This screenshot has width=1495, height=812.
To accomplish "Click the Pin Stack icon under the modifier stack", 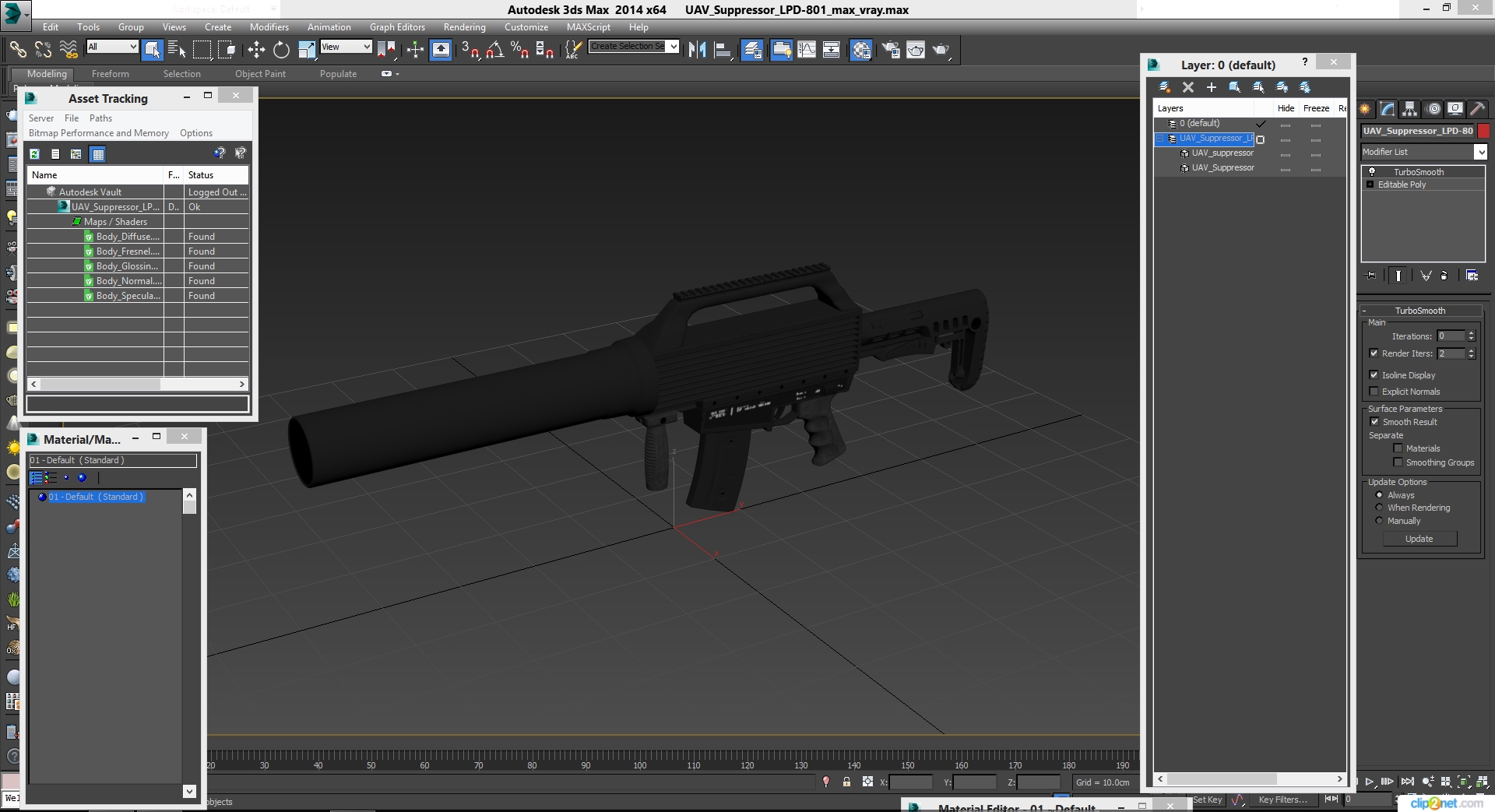I will [1371, 276].
